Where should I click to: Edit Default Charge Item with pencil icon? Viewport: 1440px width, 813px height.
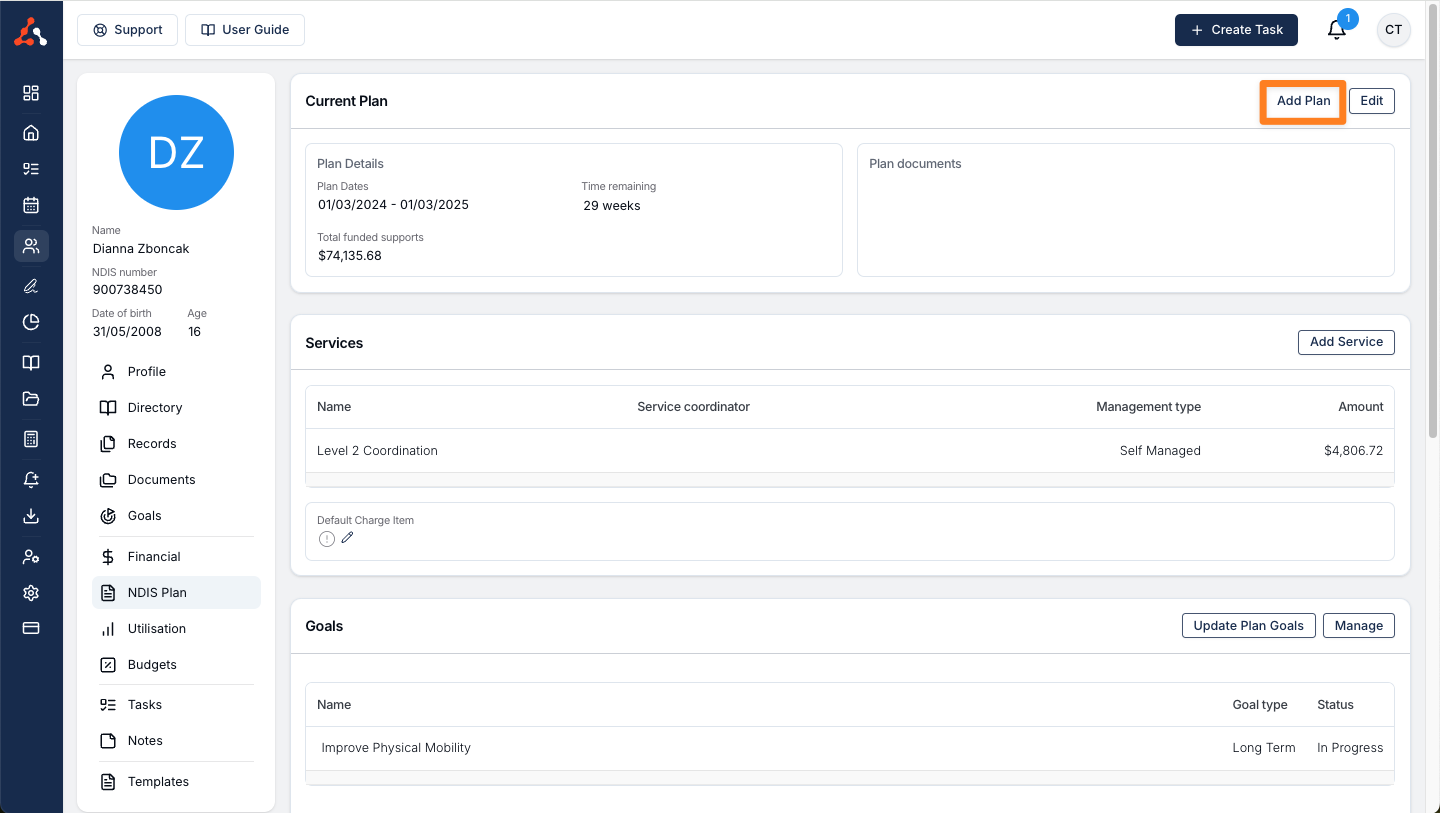(x=347, y=538)
